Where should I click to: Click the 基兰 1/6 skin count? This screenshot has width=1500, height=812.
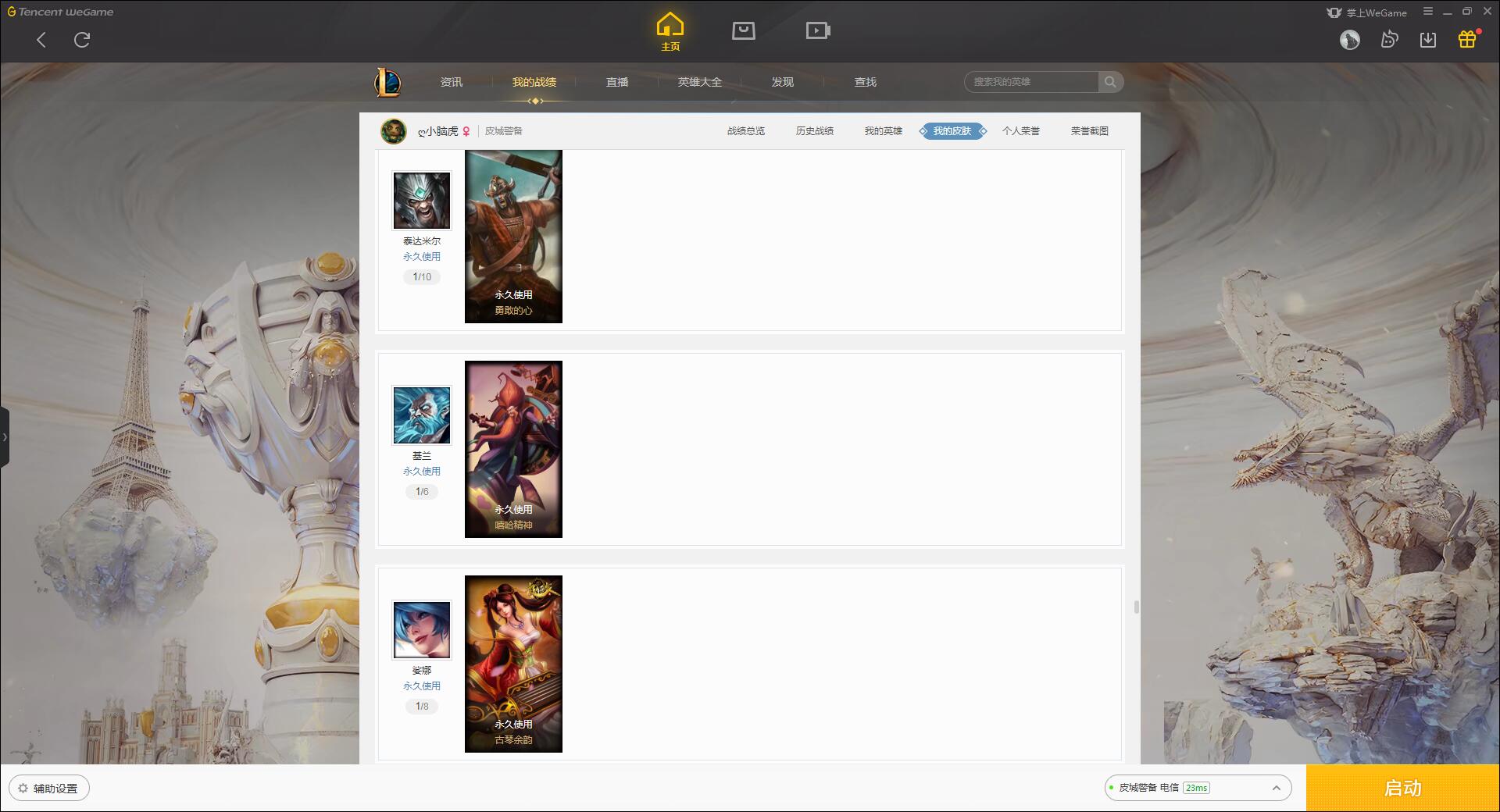click(x=422, y=492)
